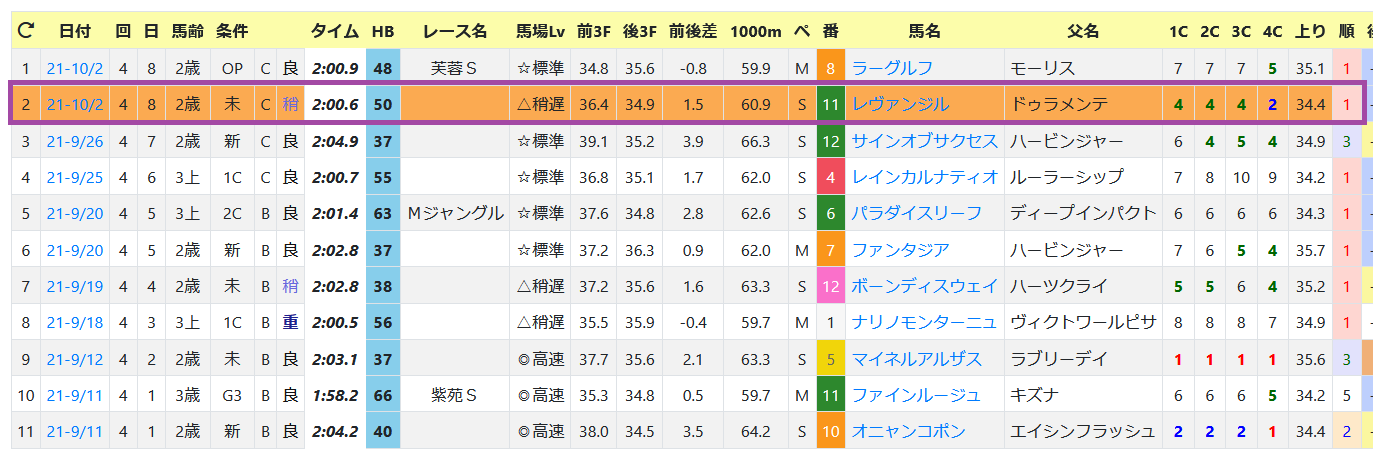Click the 上り column header
Viewport: 1373px width, 463px height.
tap(1310, 31)
